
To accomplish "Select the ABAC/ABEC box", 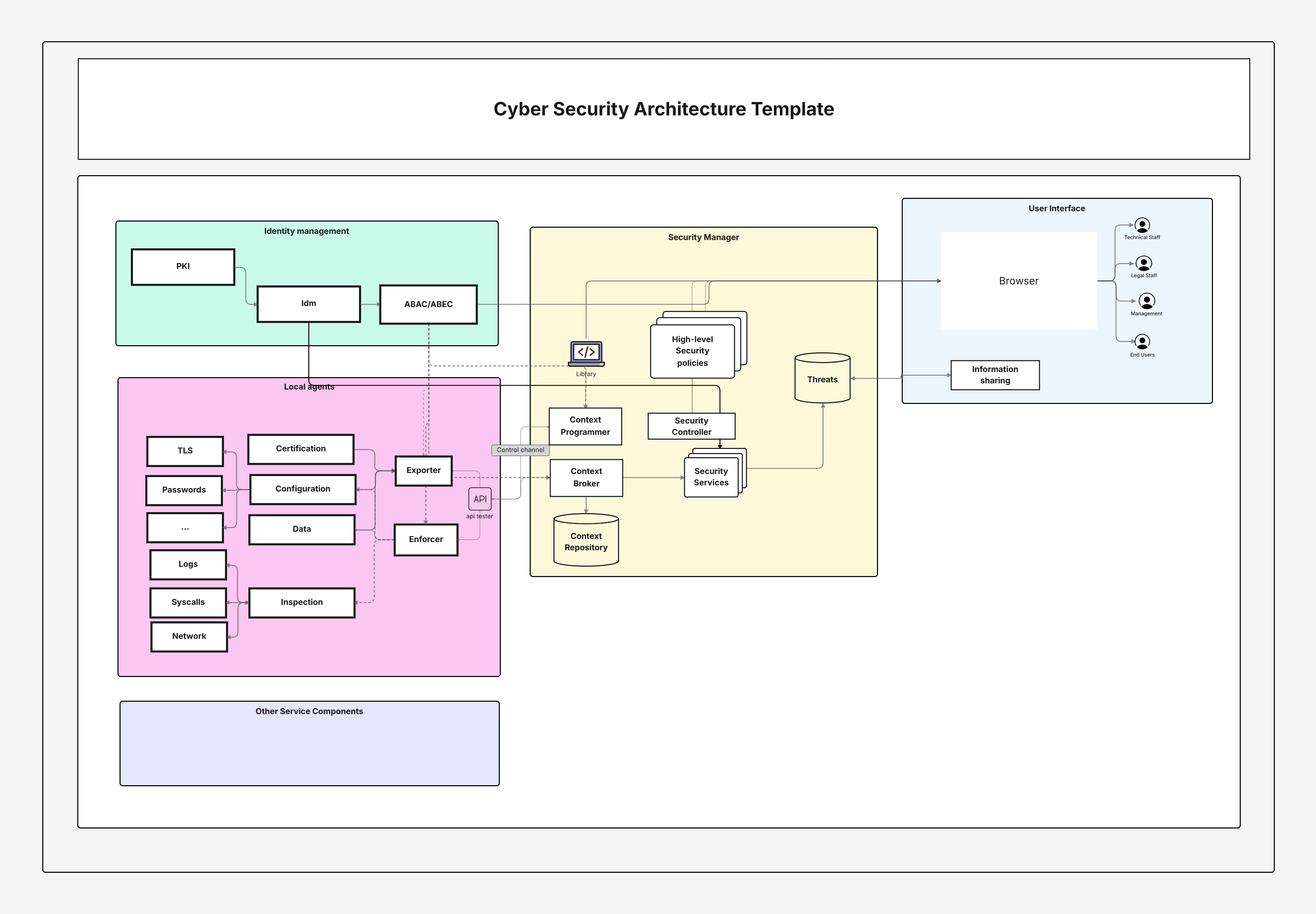I will coord(428,304).
